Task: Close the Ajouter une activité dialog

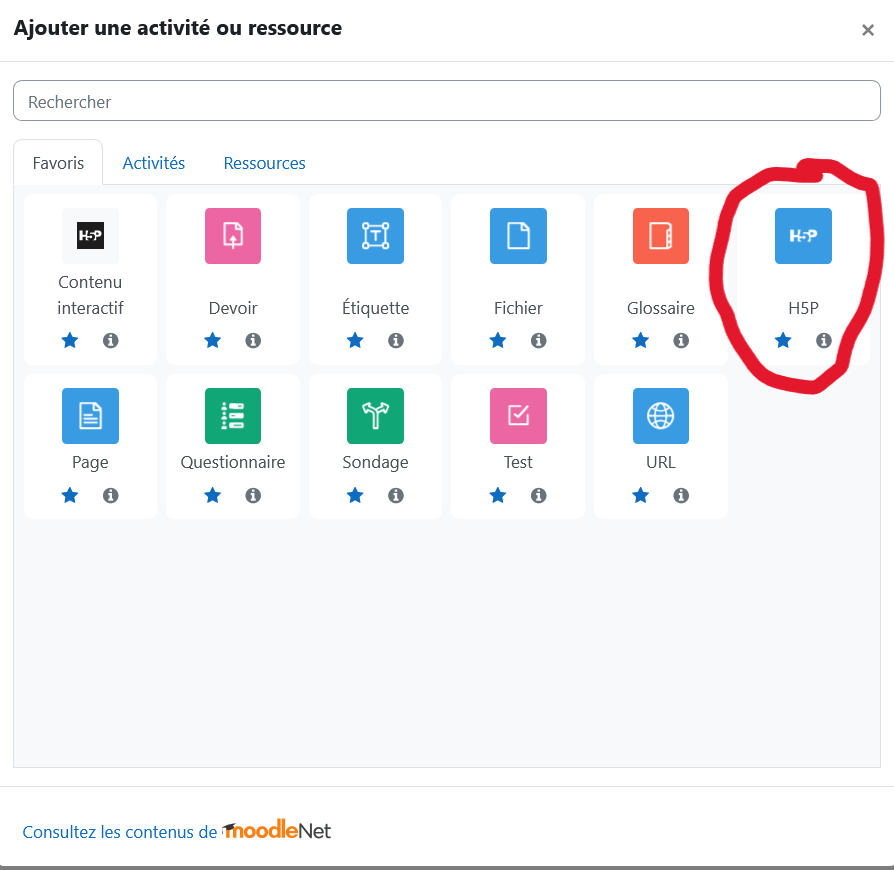Action: point(868,30)
